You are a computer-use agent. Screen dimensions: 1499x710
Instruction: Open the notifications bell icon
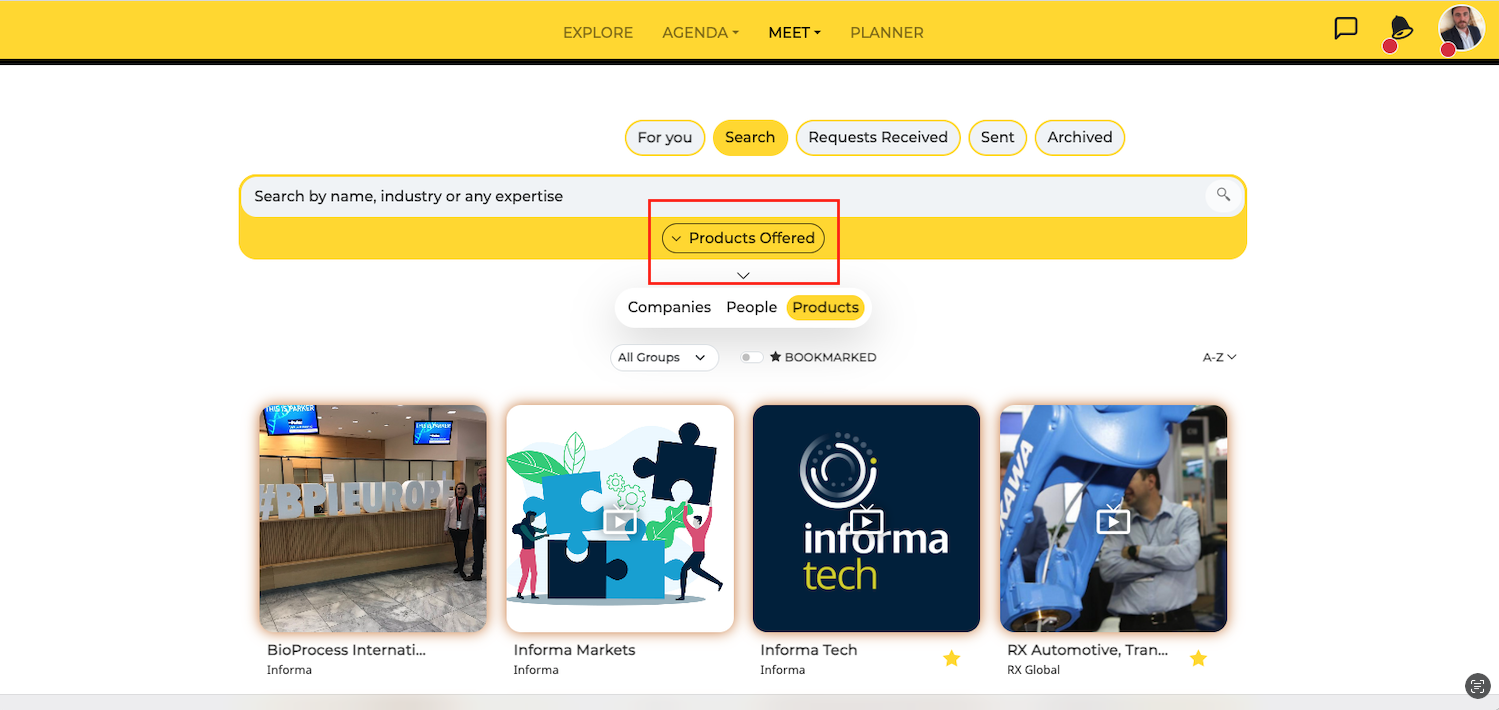coord(1401,29)
